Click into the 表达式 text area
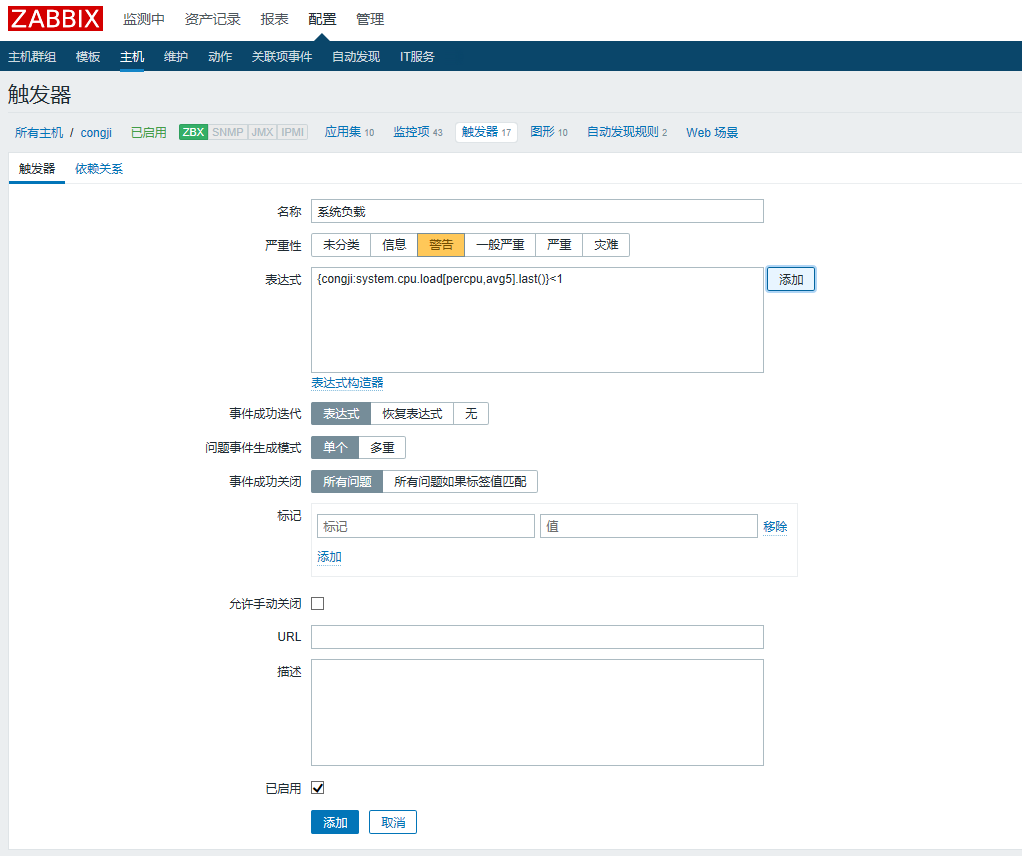Image resolution: width=1022 pixels, height=856 pixels. [537, 320]
